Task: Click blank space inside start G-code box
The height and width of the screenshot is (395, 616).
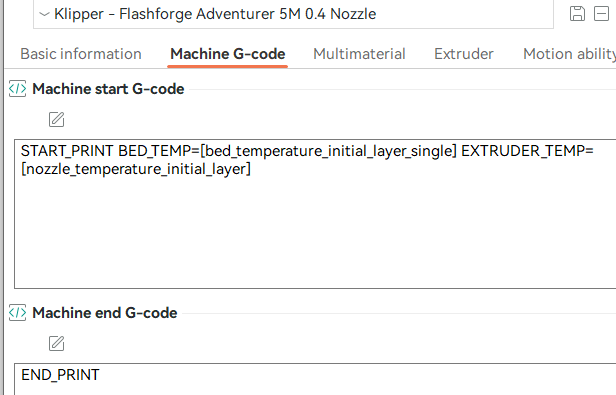Action: (x=314, y=236)
